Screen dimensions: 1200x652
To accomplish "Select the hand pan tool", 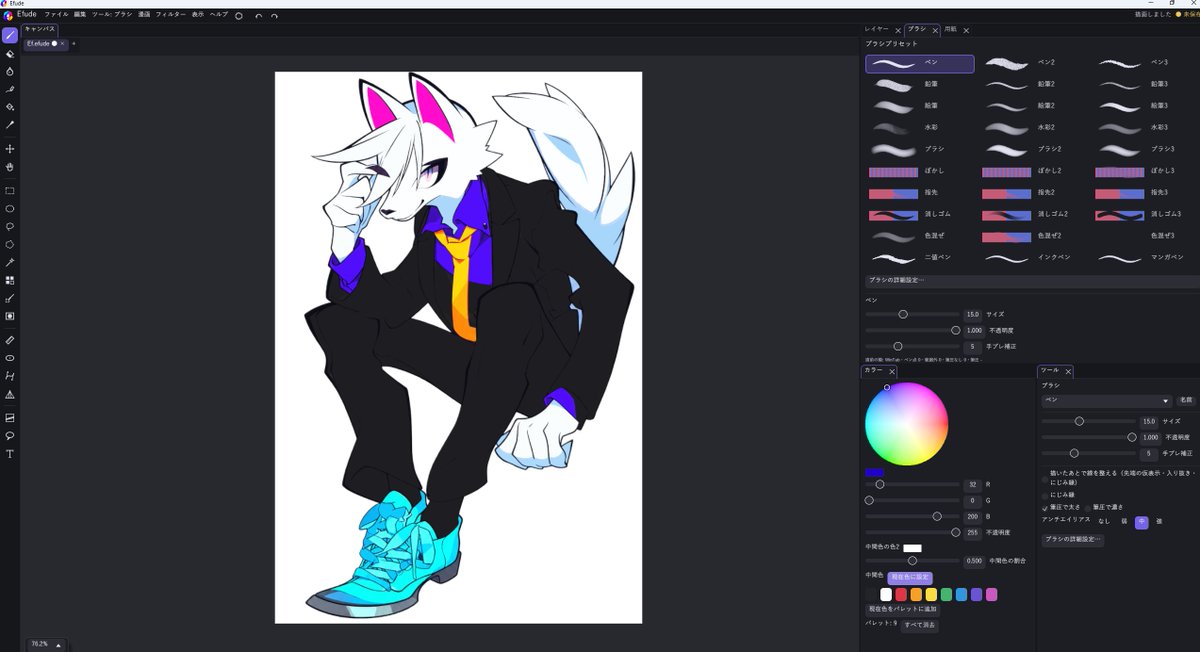I will (10, 167).
